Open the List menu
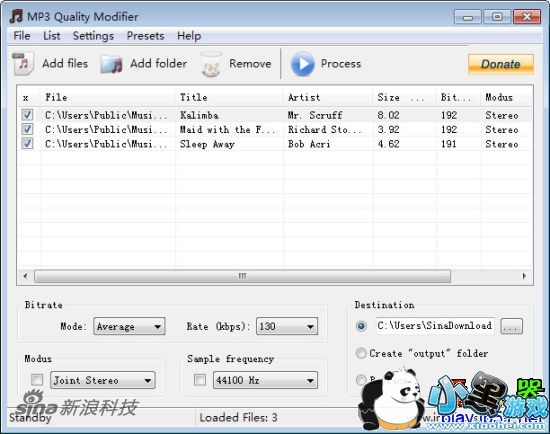This screenshot has height=434, width=550. 52,35
